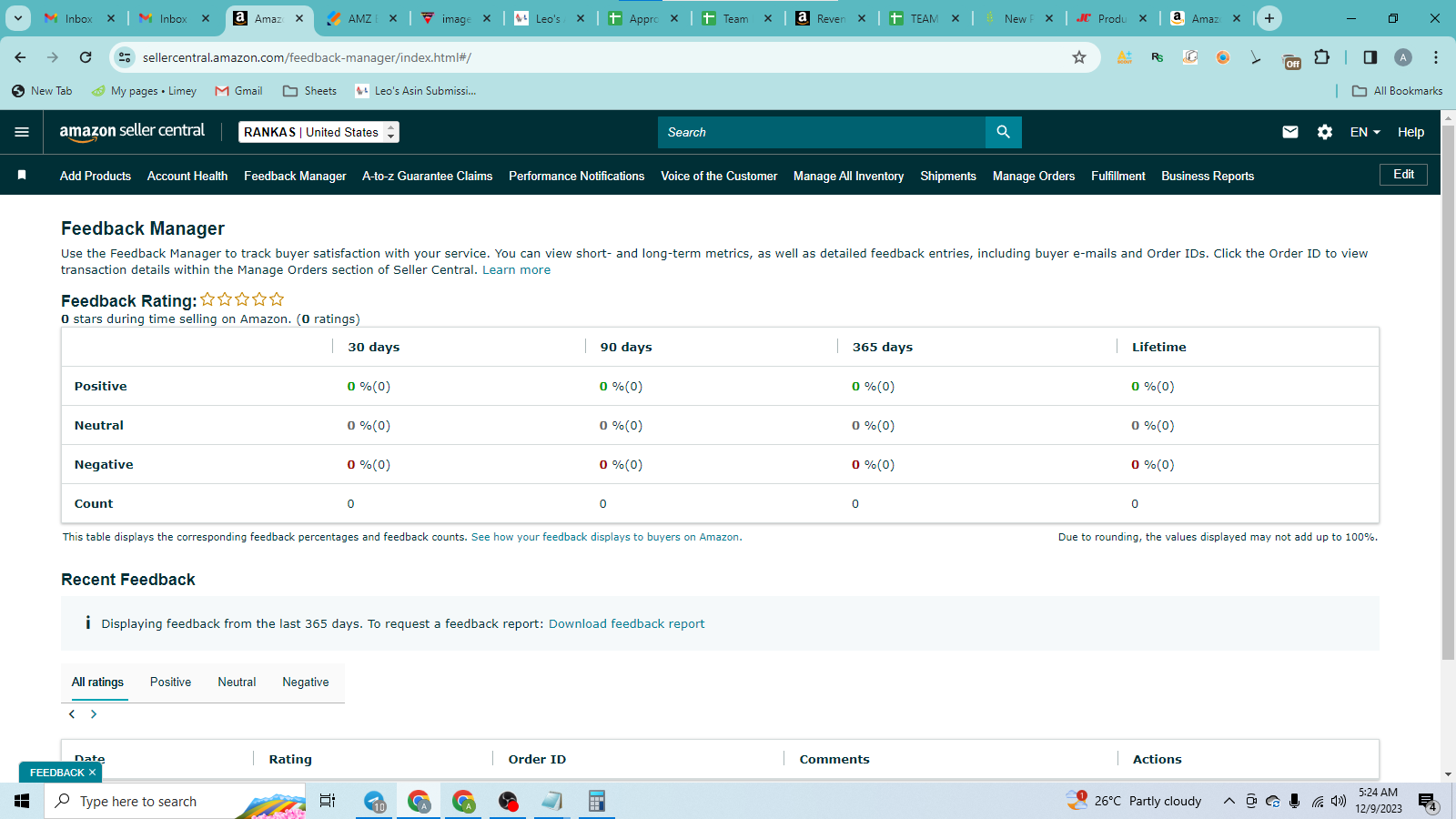Open a new browser tab with plus button
The width and height of the screenshot is (1456, 819).
pos(1269,18)
